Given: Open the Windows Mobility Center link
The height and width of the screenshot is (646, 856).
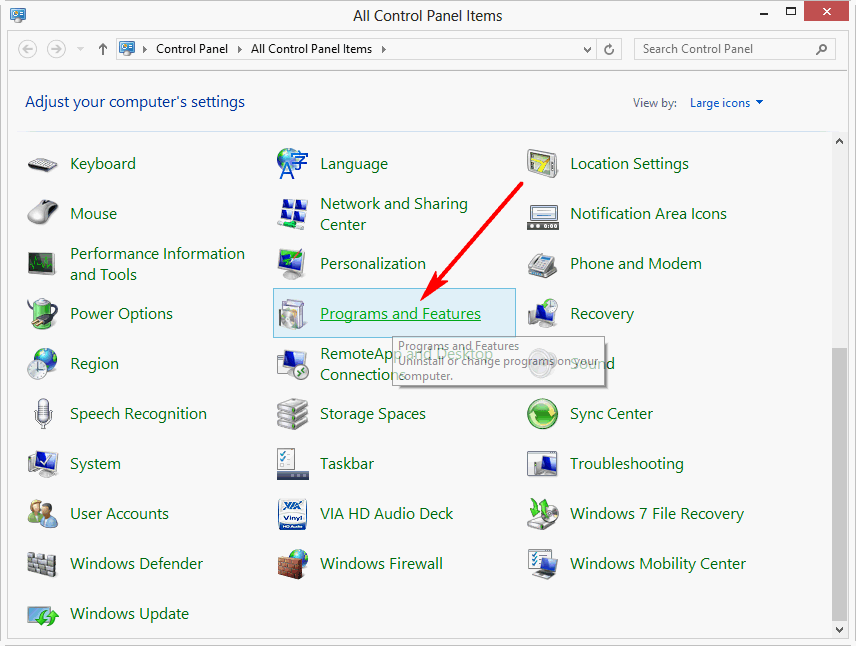Looking at the screenshot, I should [x=658, y=564].
